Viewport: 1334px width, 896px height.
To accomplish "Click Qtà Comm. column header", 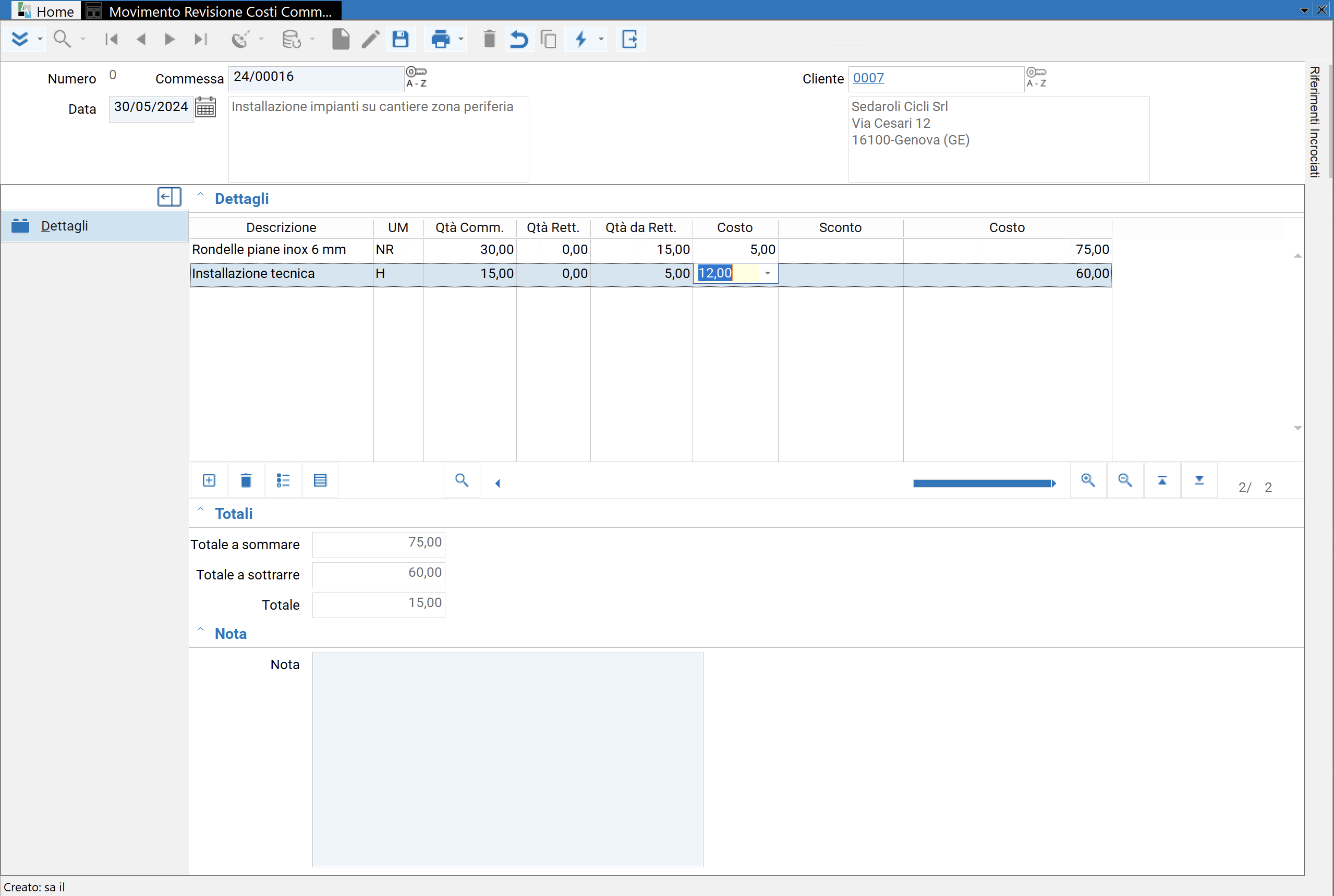I will coord(470,227).
